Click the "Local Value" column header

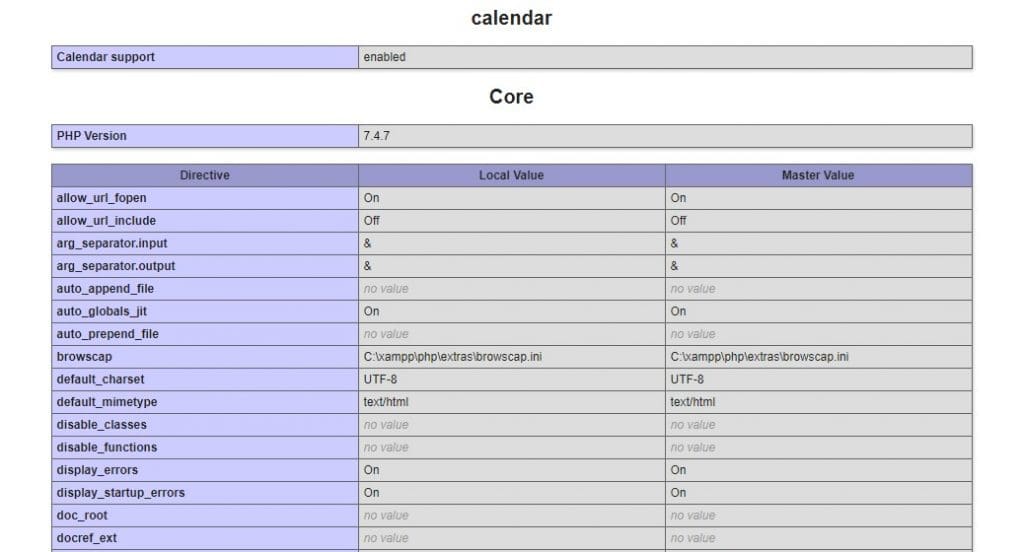(x=511, y=175)
